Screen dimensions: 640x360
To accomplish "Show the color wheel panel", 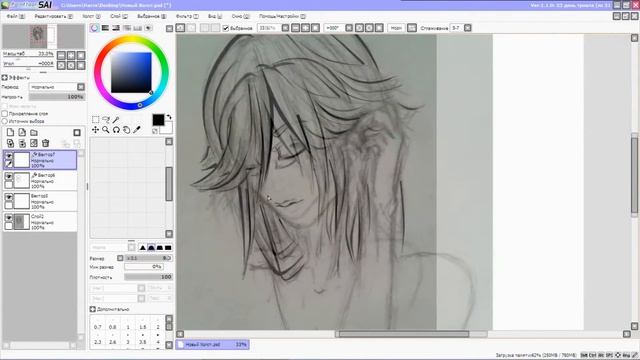I will 94,28.
